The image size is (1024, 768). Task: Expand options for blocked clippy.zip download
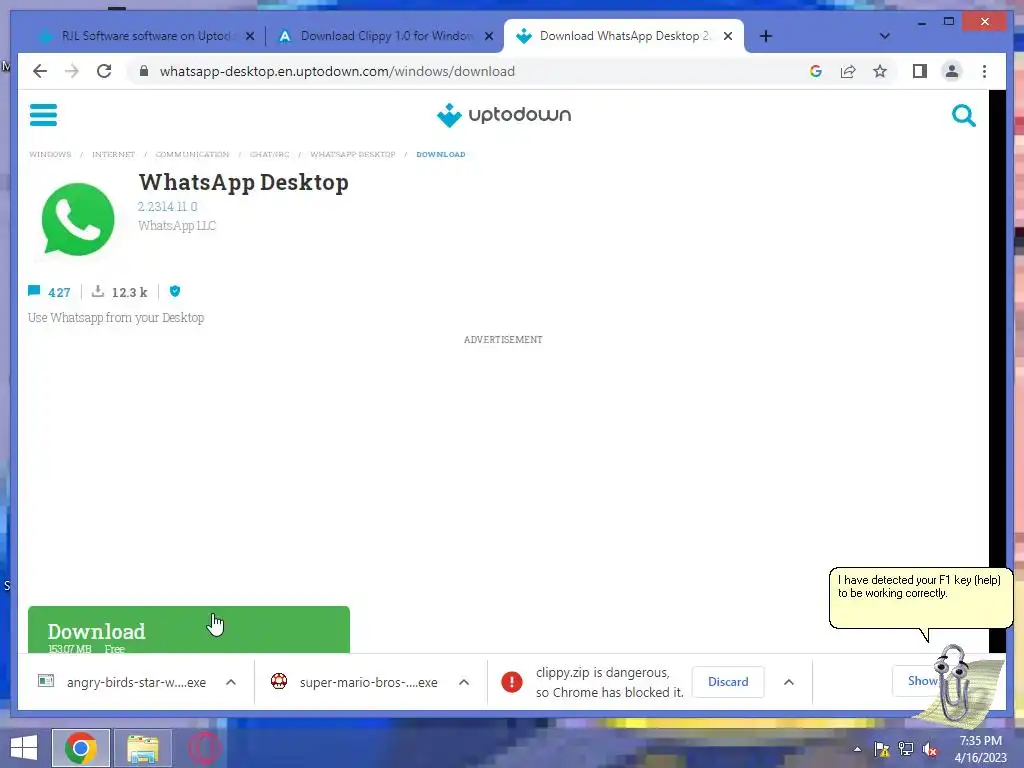click(789, 682)
